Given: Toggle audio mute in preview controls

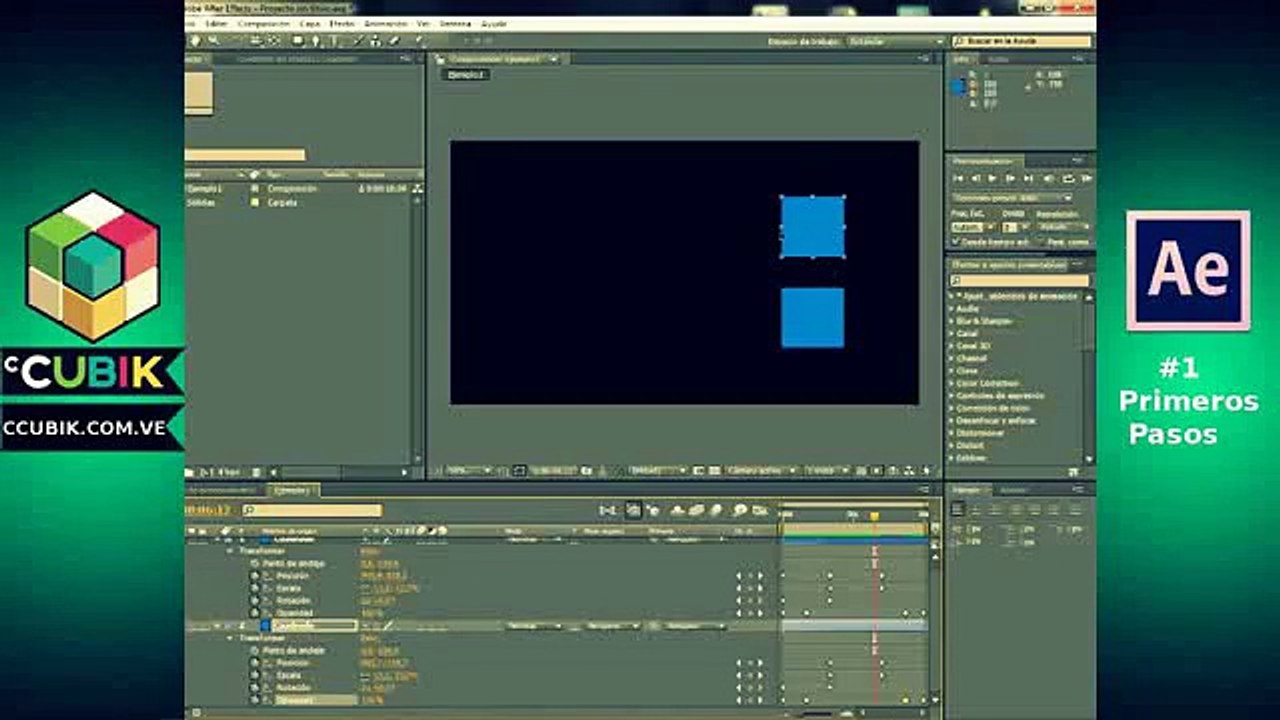Looking at the screenshot, I should click(1048, 178).
